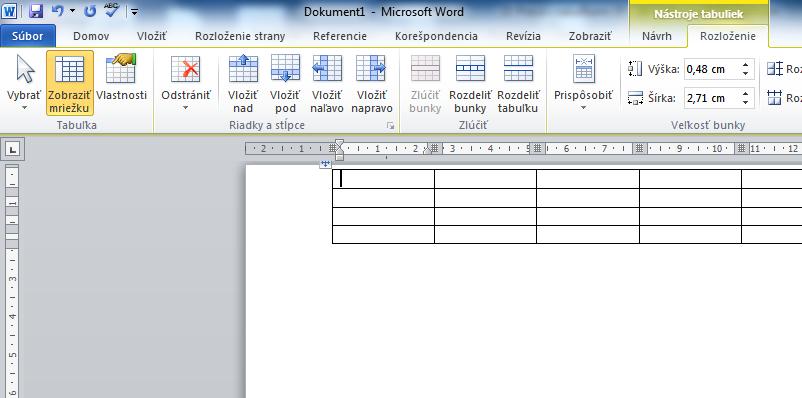Insert a column with Vložiť naľavo
Screen dimensions: 802x398
tap(327, 83)
